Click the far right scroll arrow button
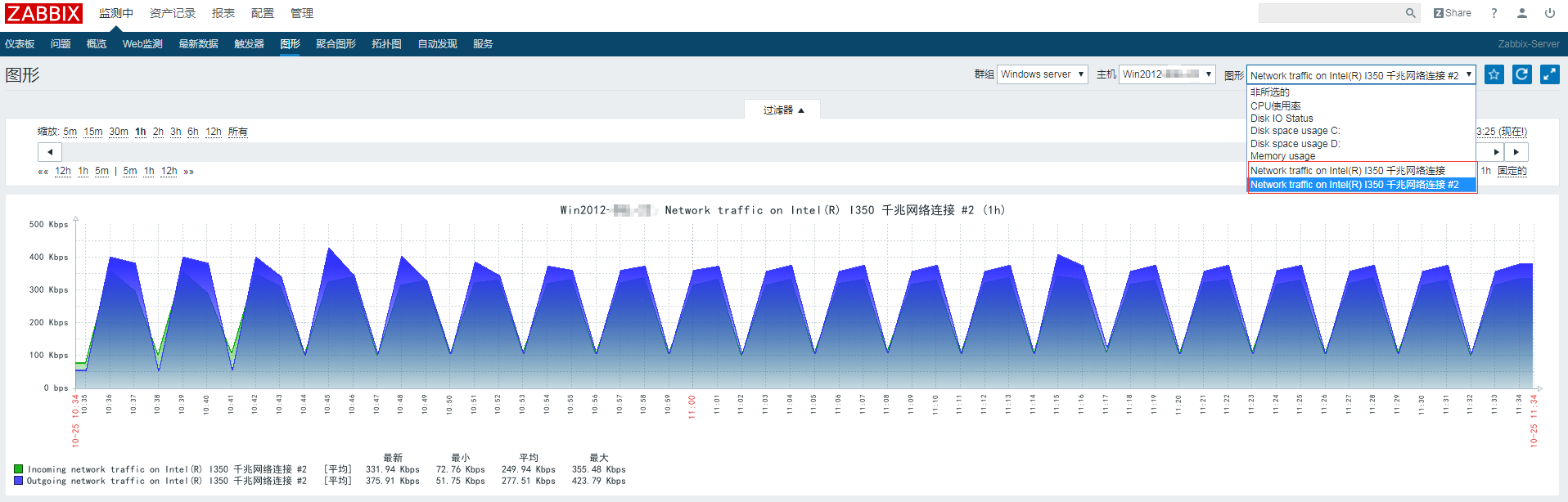 click(1516, 152)
